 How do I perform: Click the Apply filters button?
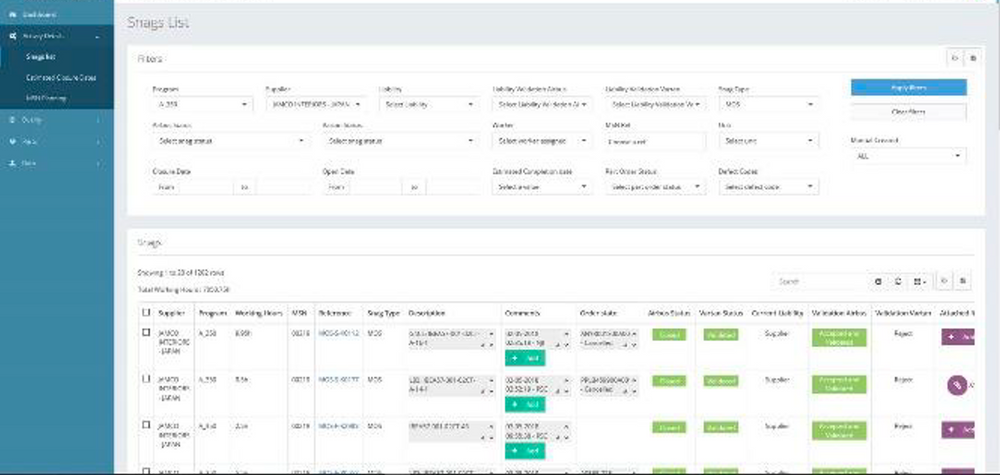[908, 87]
